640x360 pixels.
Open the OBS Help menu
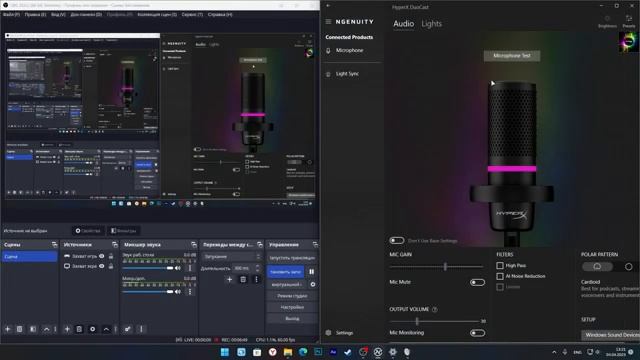point(220,14)
